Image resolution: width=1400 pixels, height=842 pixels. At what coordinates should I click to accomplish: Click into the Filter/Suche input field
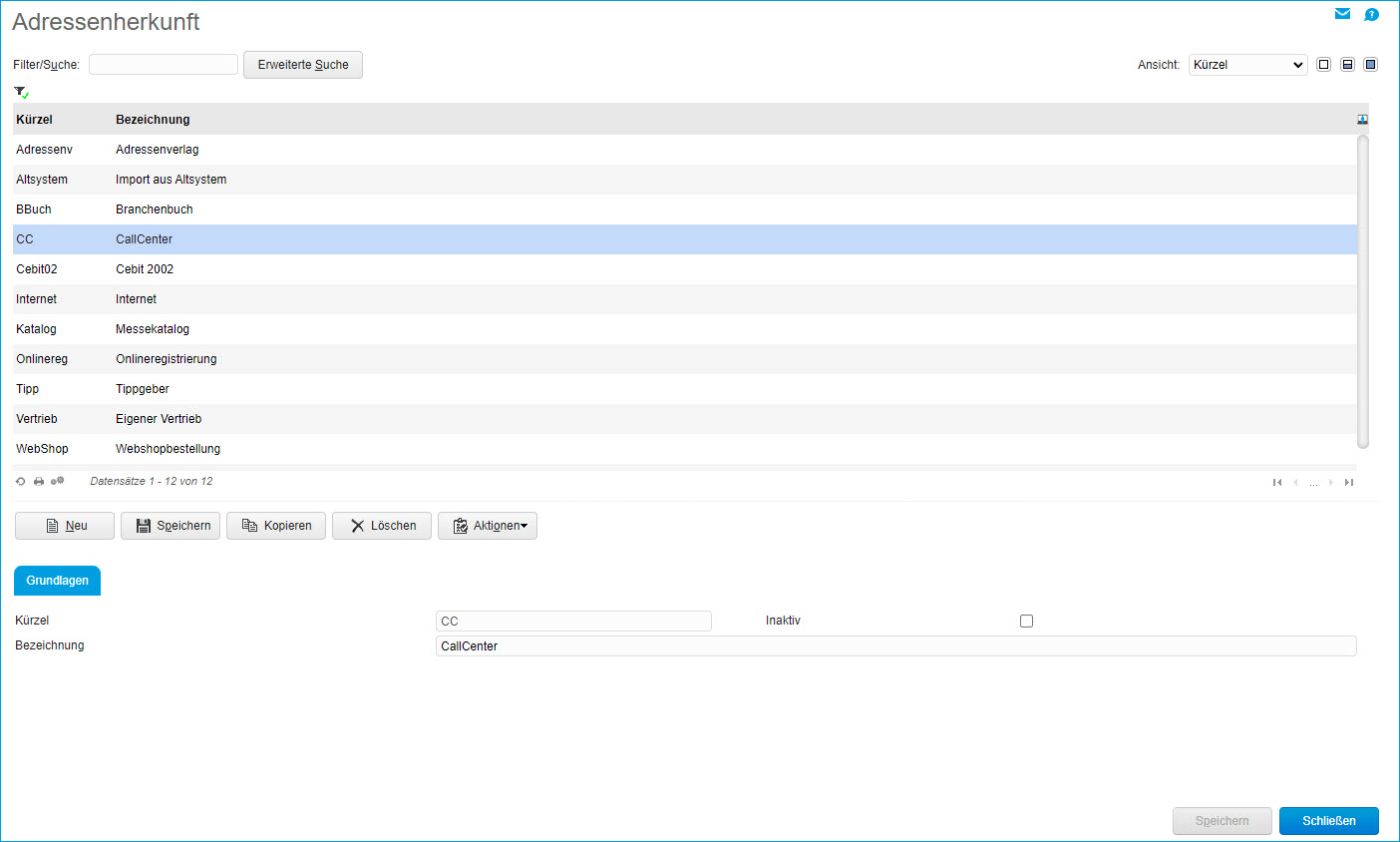pyautogui.click(x=164, y=65)
